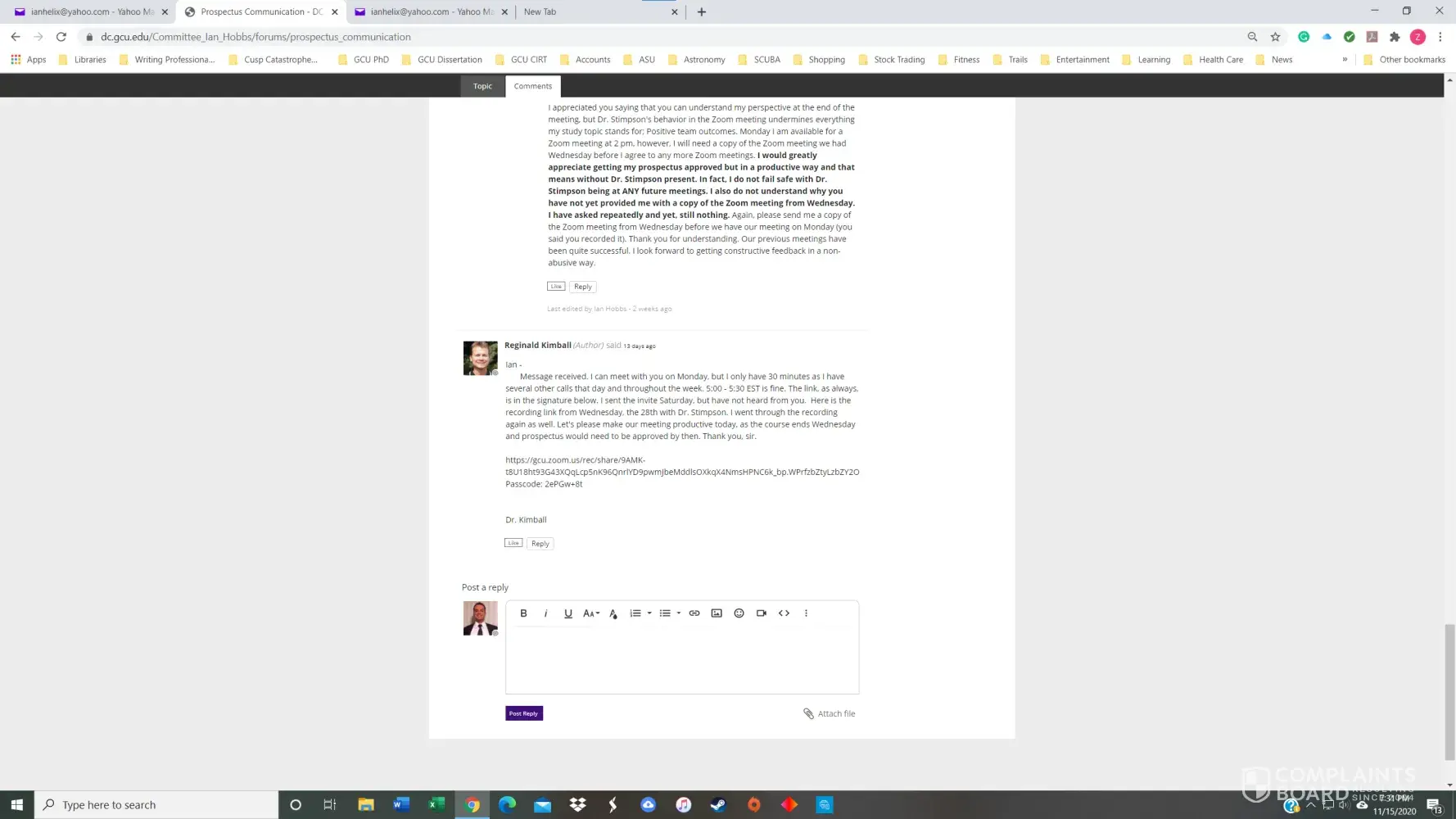The image size is (1456, 819).
Task: Open the Windows notification center
Action: 1435,806
